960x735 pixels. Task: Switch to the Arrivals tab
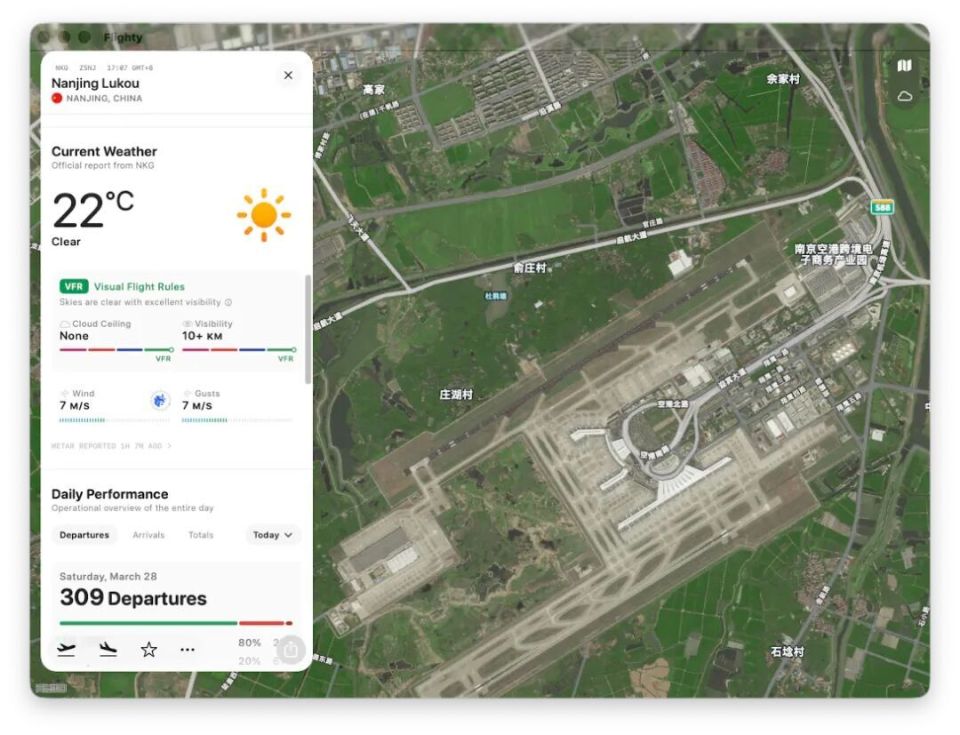click(149, 535)
